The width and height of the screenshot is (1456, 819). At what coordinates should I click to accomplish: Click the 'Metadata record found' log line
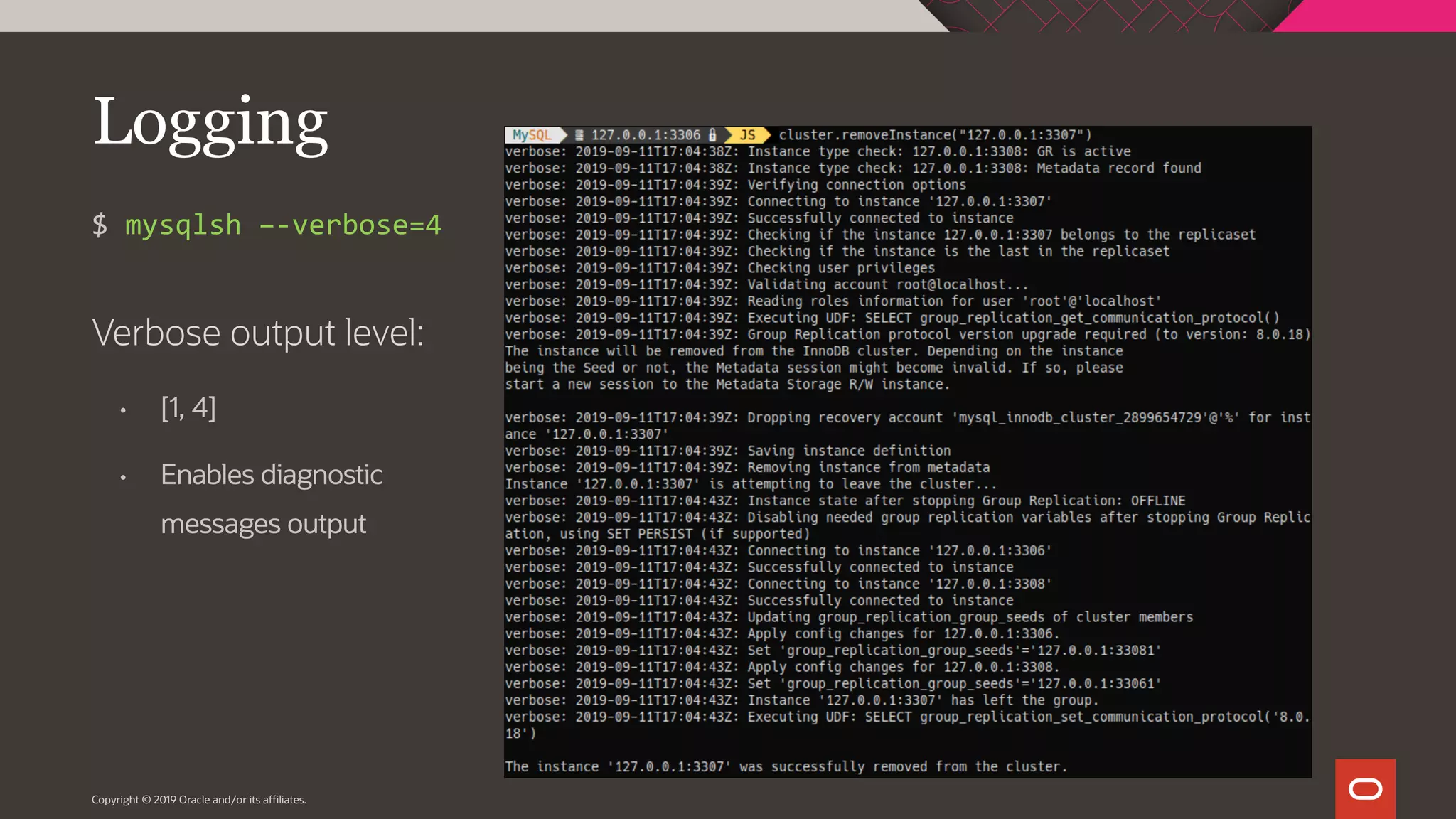853,168
